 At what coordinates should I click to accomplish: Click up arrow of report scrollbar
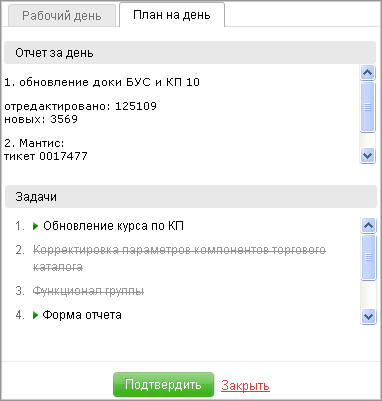click(367, 72)
